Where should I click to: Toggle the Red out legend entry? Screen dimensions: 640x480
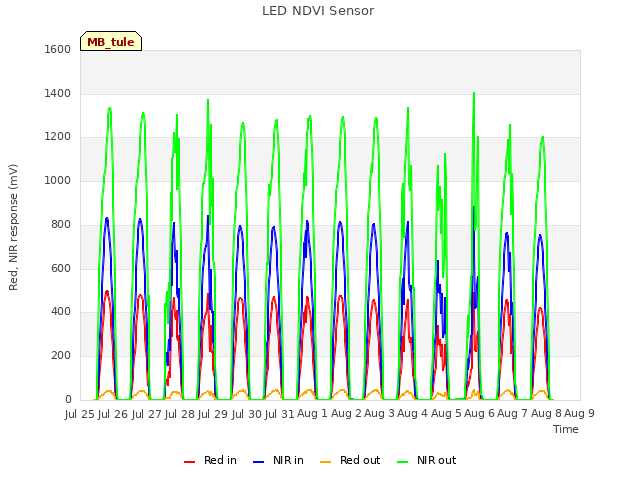click(x=350, y=460)
